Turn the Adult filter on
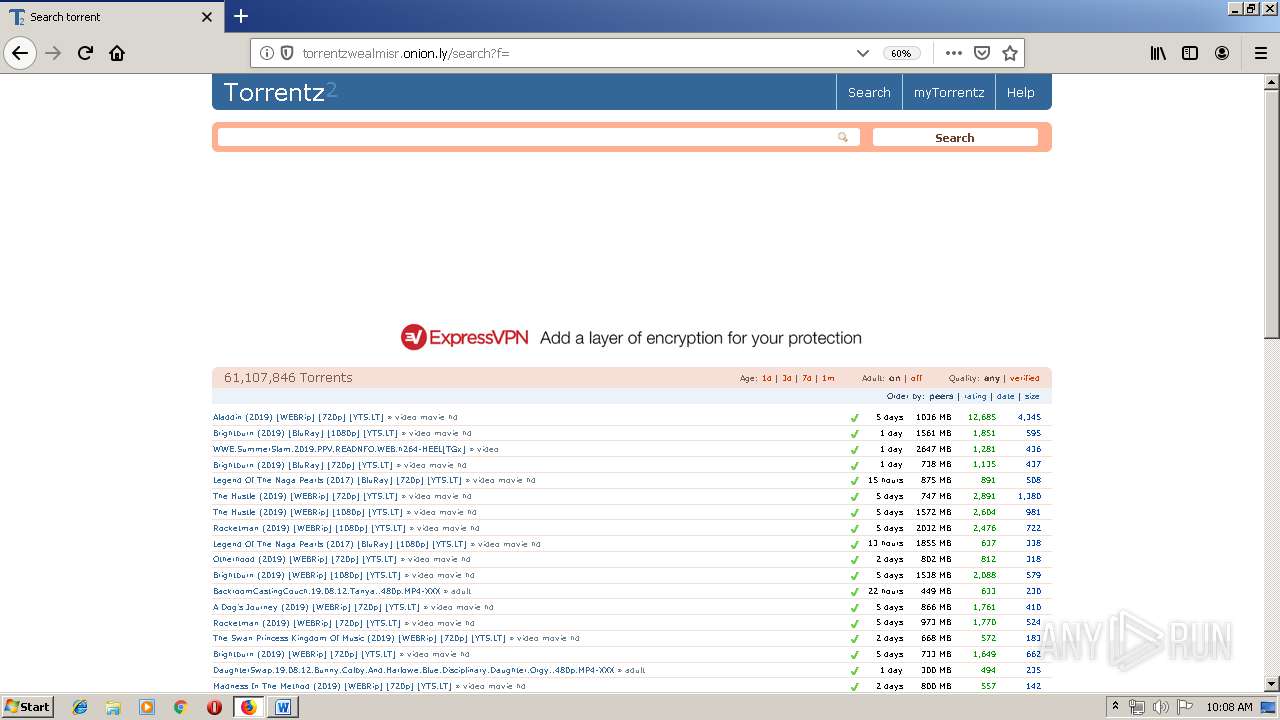1280x720 pixels. pyautogui.click(x=895, y=378)
